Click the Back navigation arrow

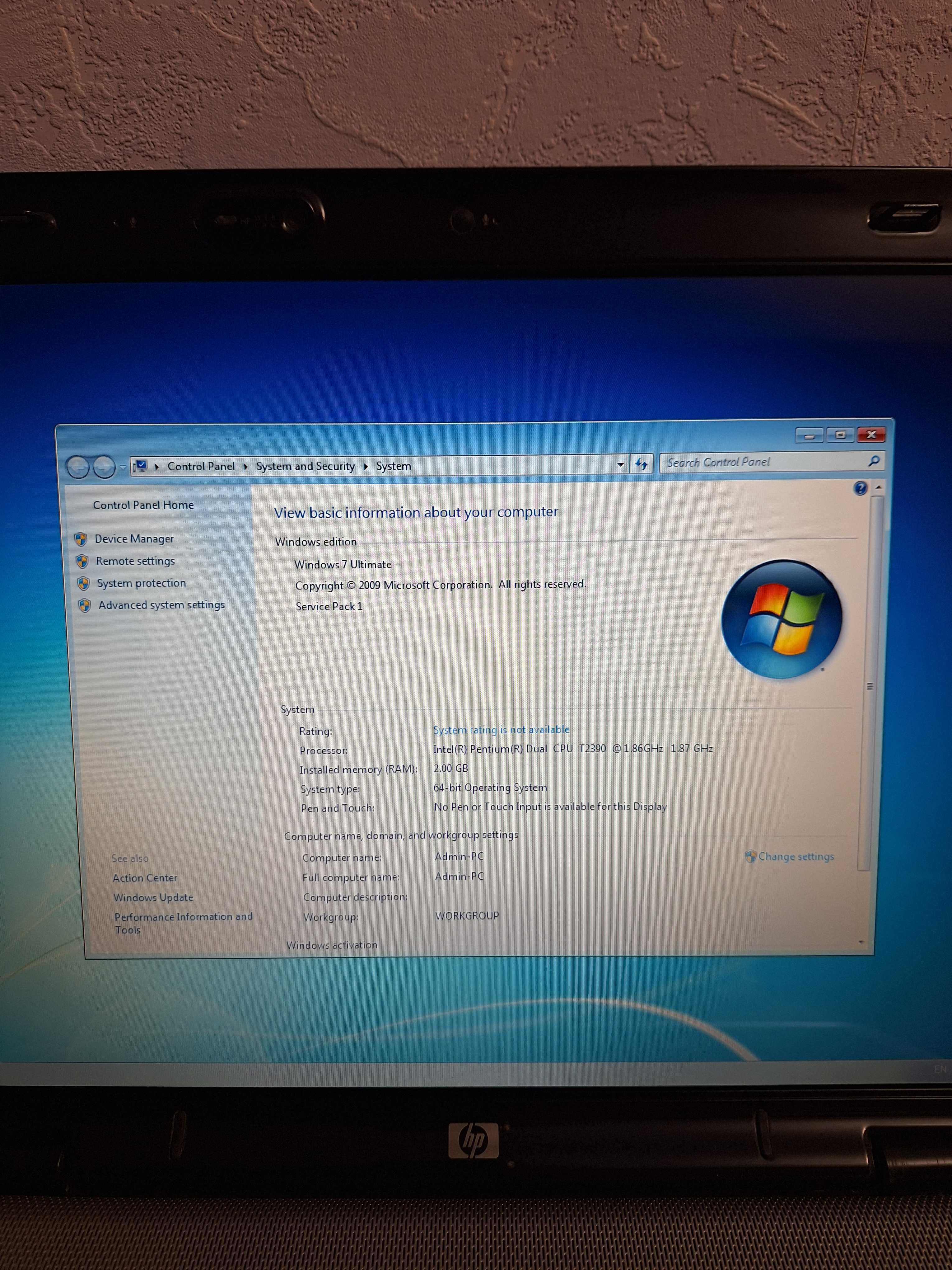78,467
